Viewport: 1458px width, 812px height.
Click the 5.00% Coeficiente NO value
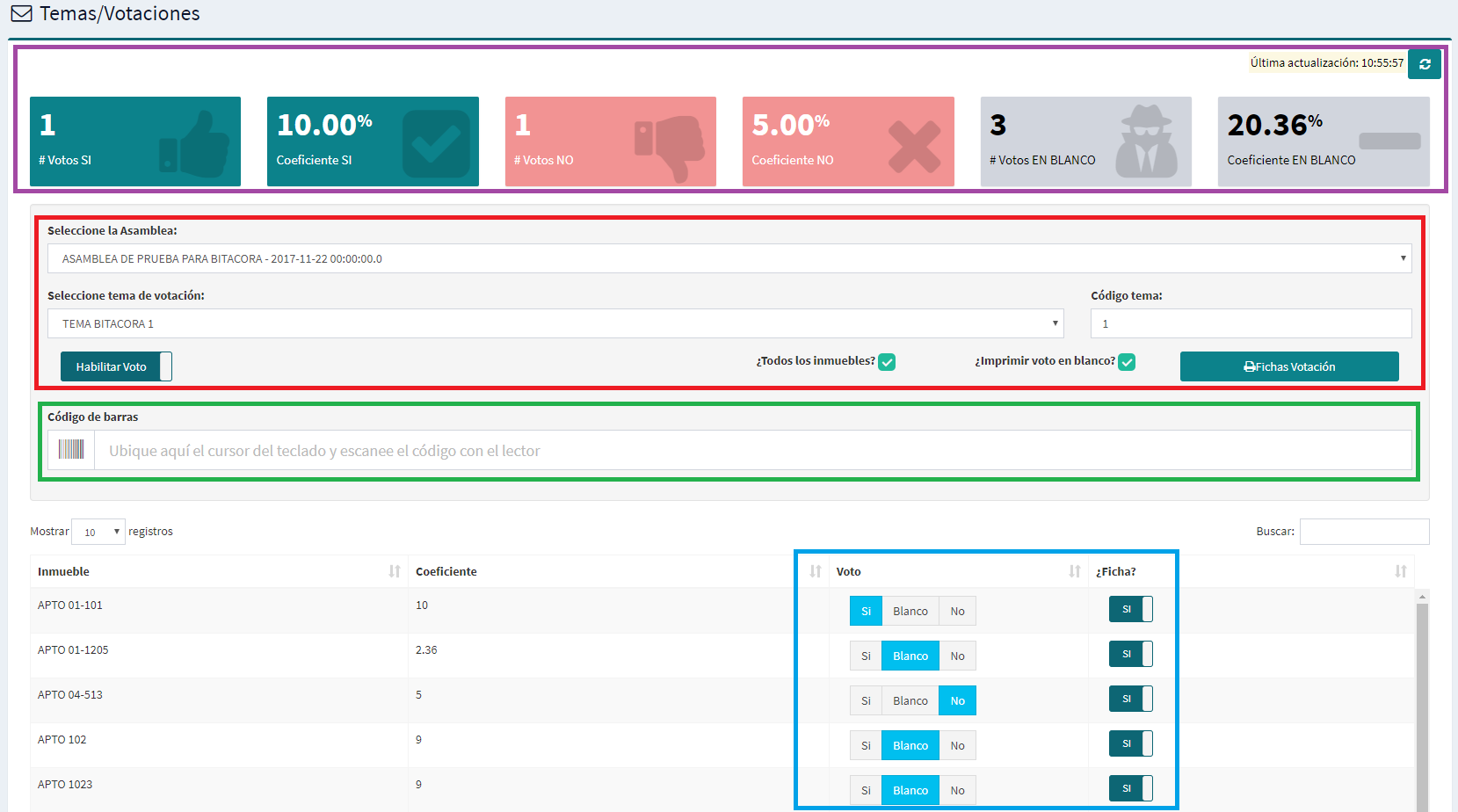click(x=790, y=125)
